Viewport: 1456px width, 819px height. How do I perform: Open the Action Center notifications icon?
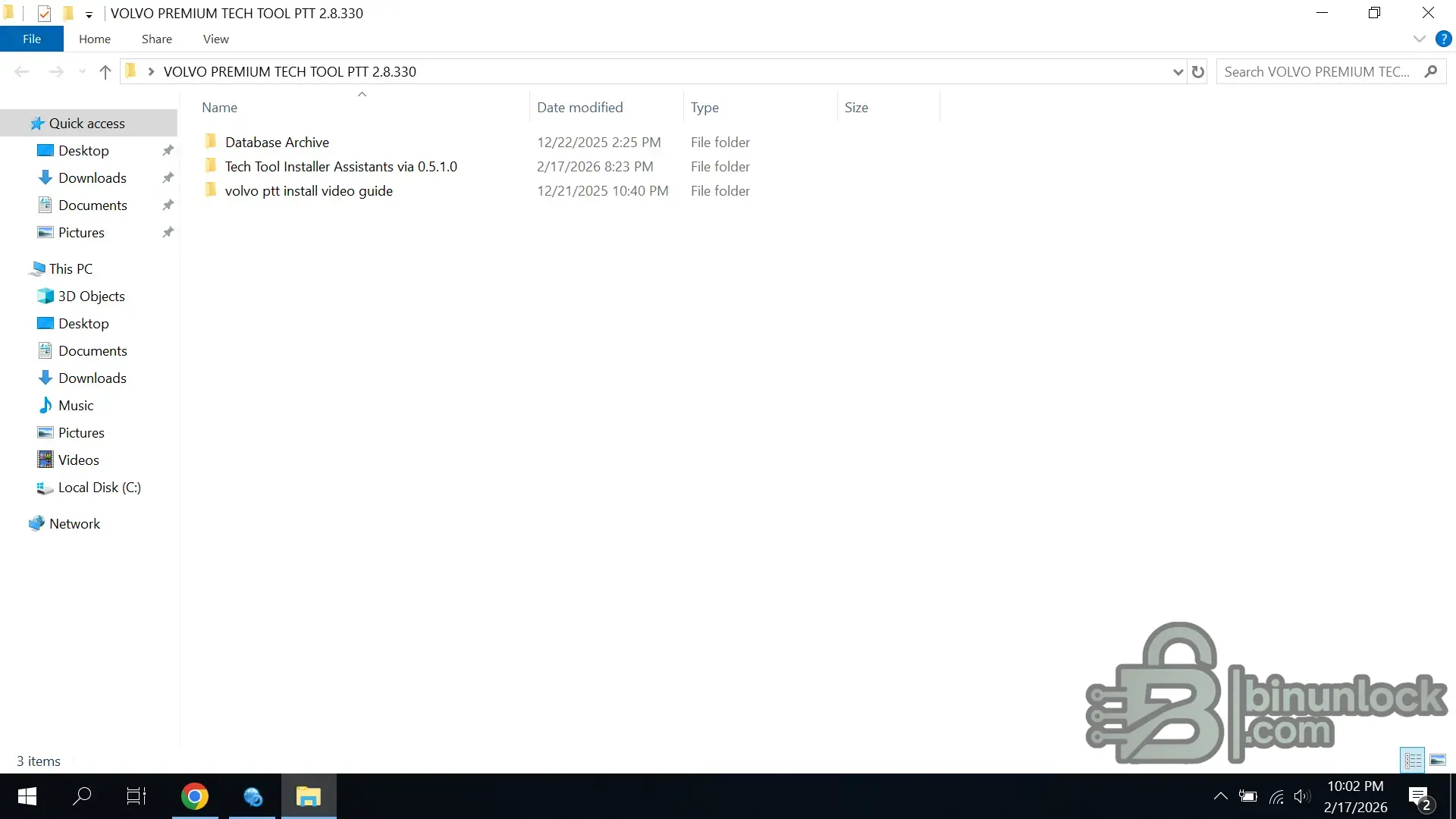1419,796
